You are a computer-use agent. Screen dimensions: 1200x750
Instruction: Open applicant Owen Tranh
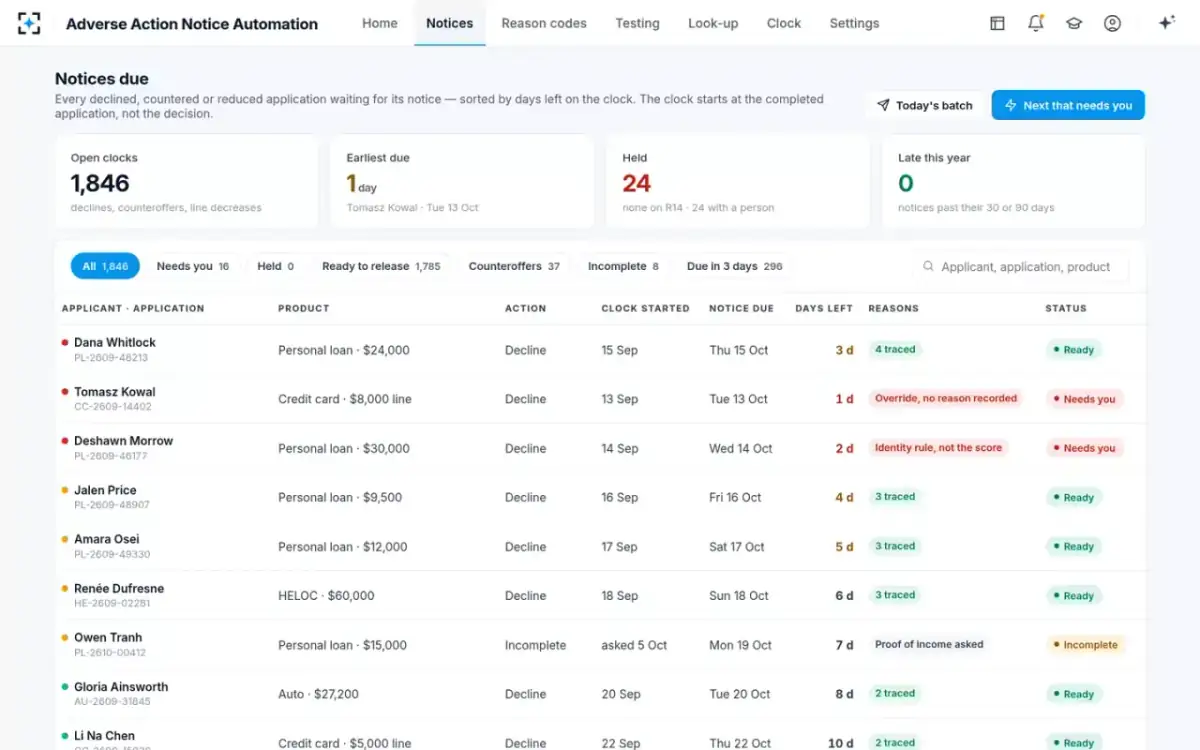click(108, 637)
